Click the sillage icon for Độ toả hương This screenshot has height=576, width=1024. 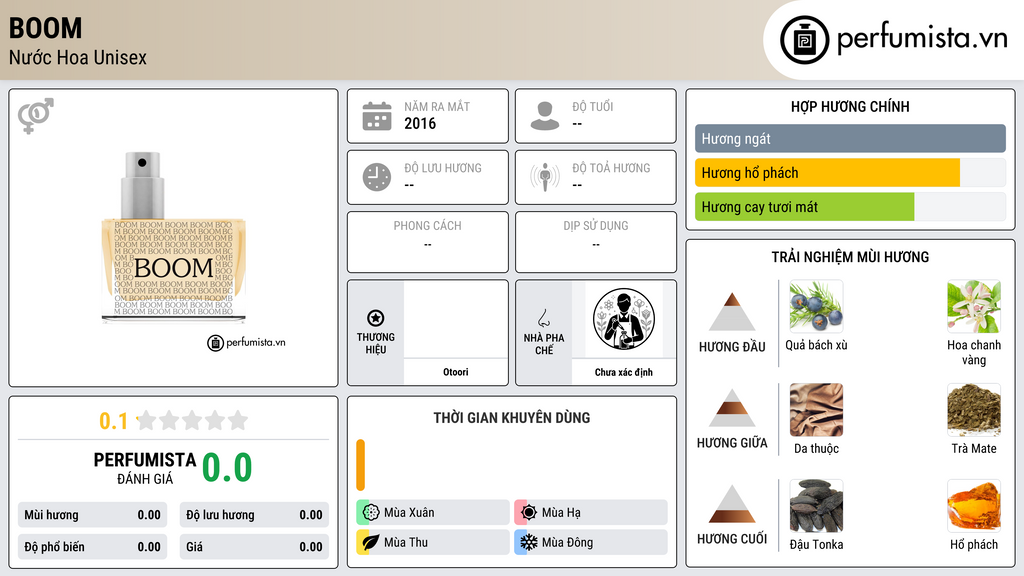[545, 177]
